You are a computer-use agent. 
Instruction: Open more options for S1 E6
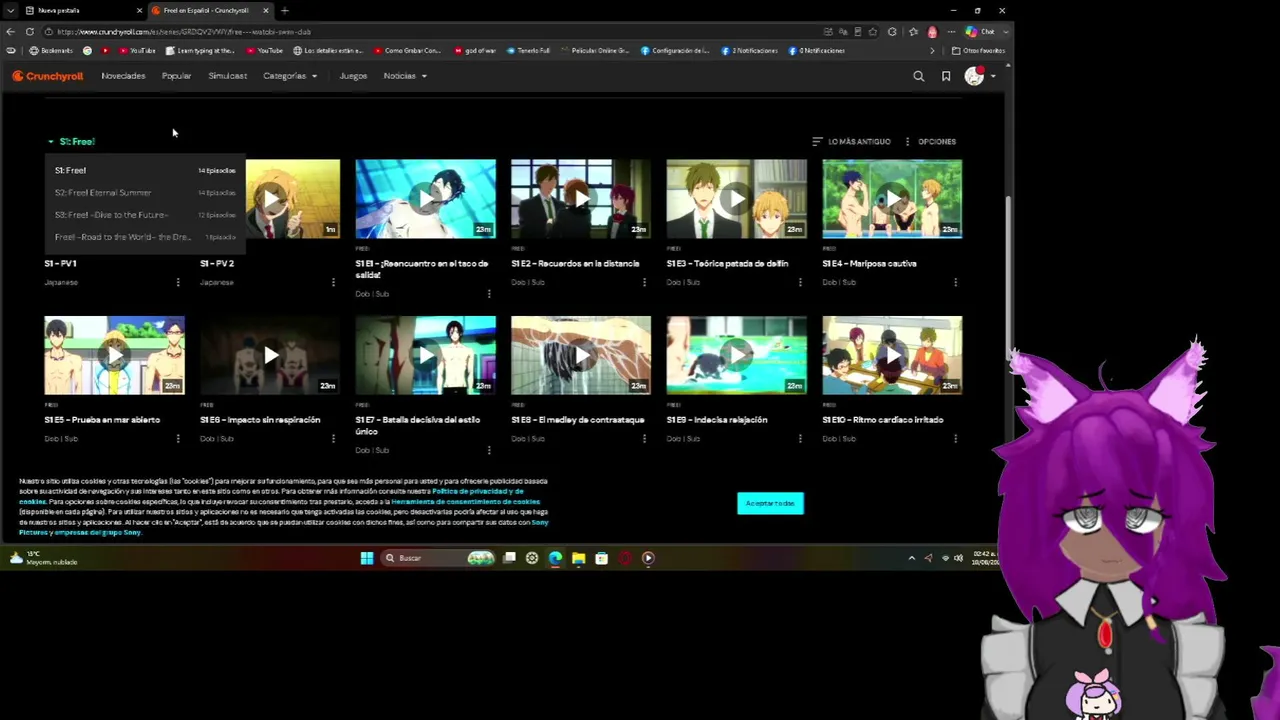pos(333,438)
